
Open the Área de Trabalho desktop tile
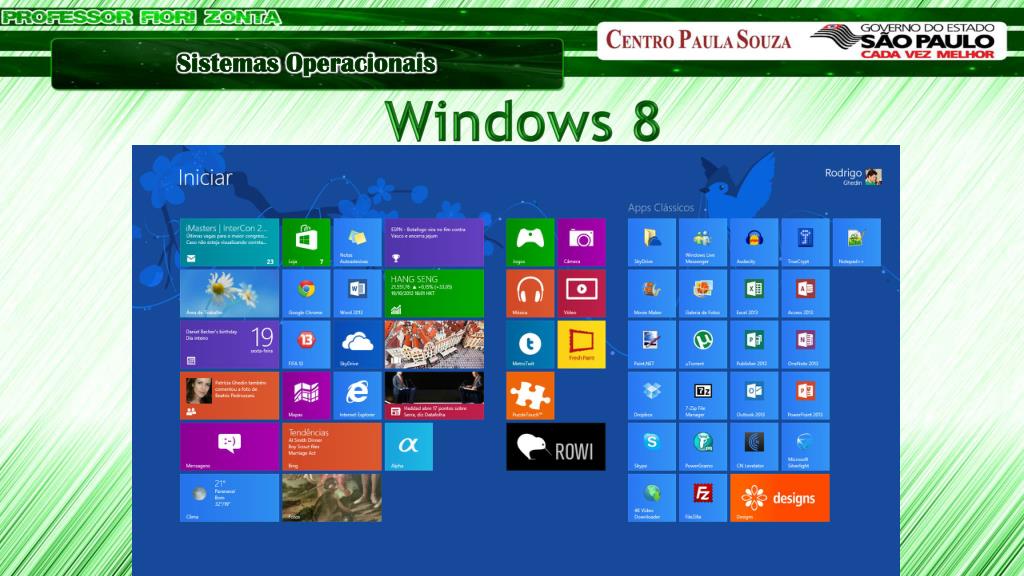tap(229, 293)
